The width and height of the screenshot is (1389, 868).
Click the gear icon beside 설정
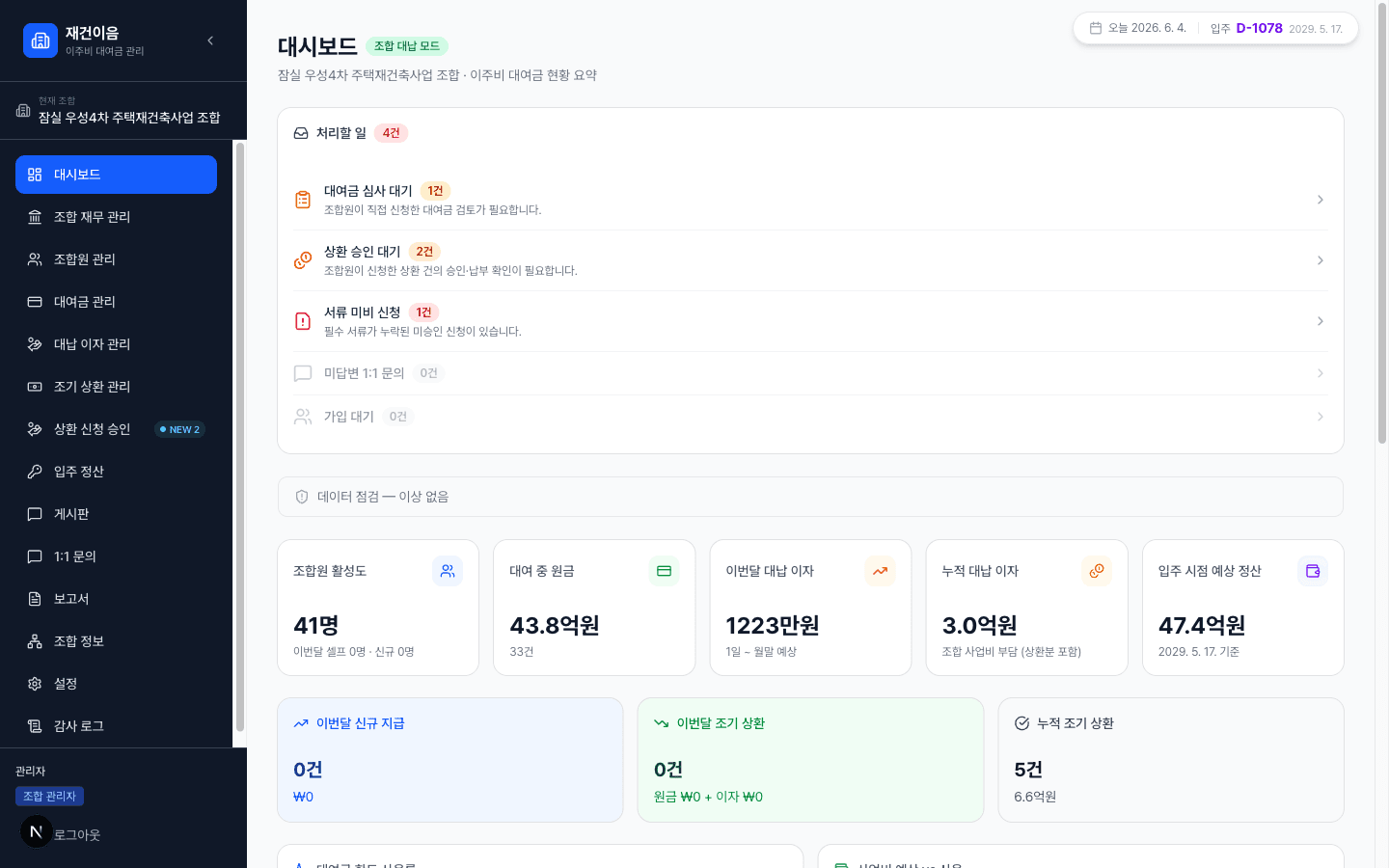click(35, 684)
